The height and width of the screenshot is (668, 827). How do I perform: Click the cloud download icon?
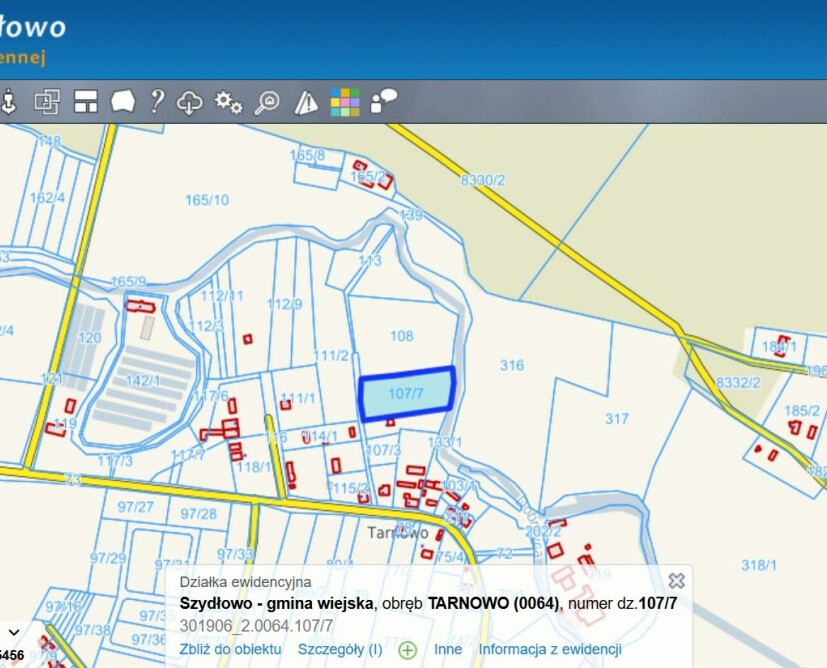click(x=190, y=101)
